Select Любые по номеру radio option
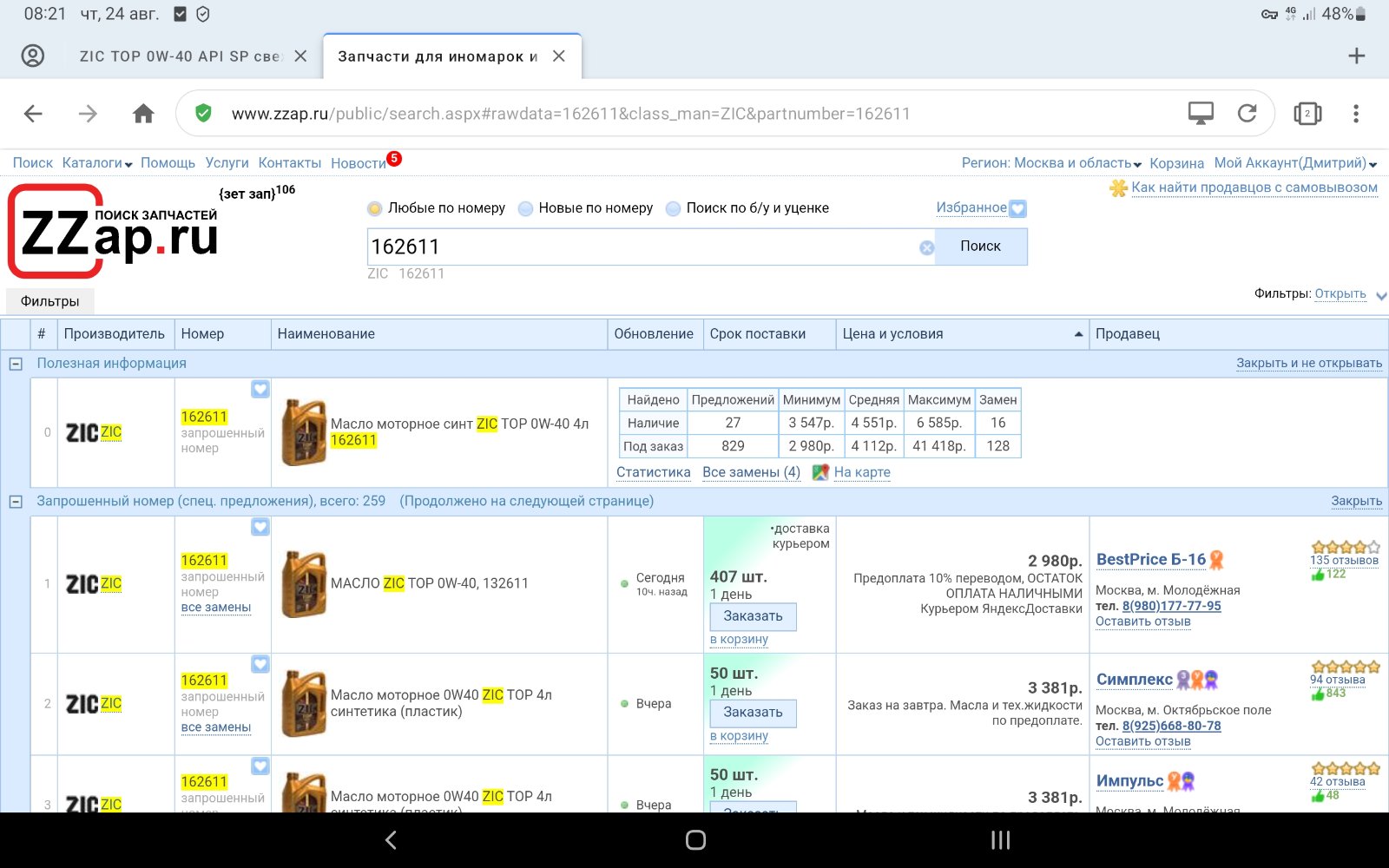Viewport: 1389px width, 868px height. pos(375,208)
